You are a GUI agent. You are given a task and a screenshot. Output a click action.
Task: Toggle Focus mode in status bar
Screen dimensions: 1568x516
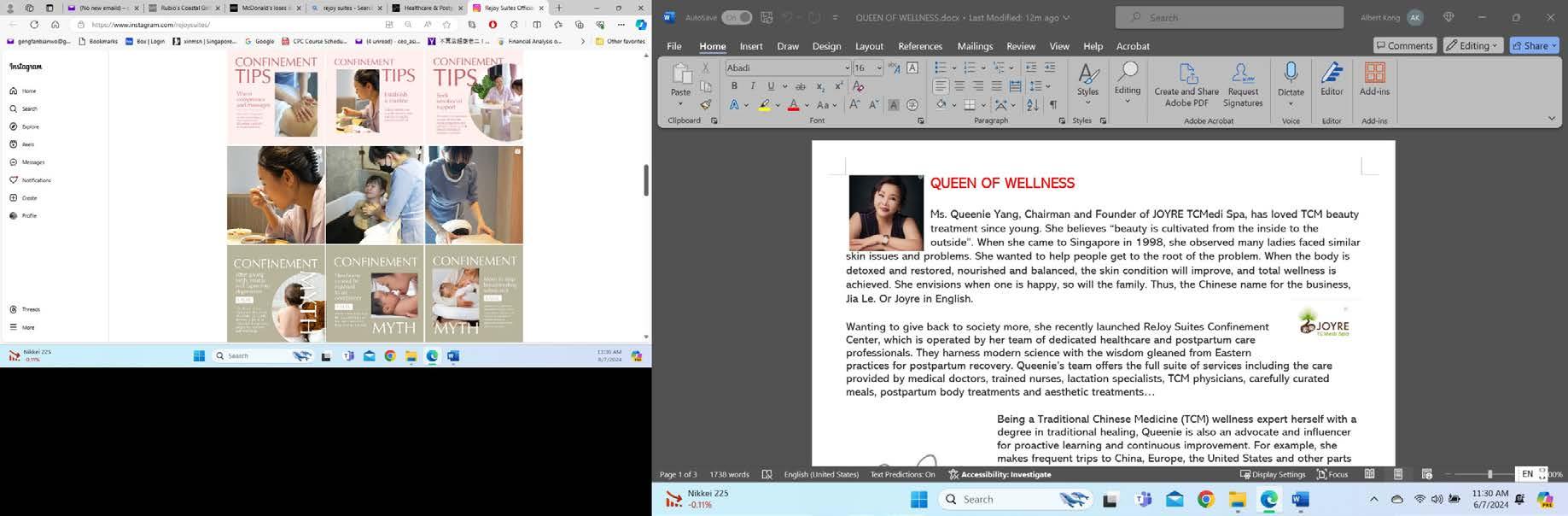pos(1332,474)
